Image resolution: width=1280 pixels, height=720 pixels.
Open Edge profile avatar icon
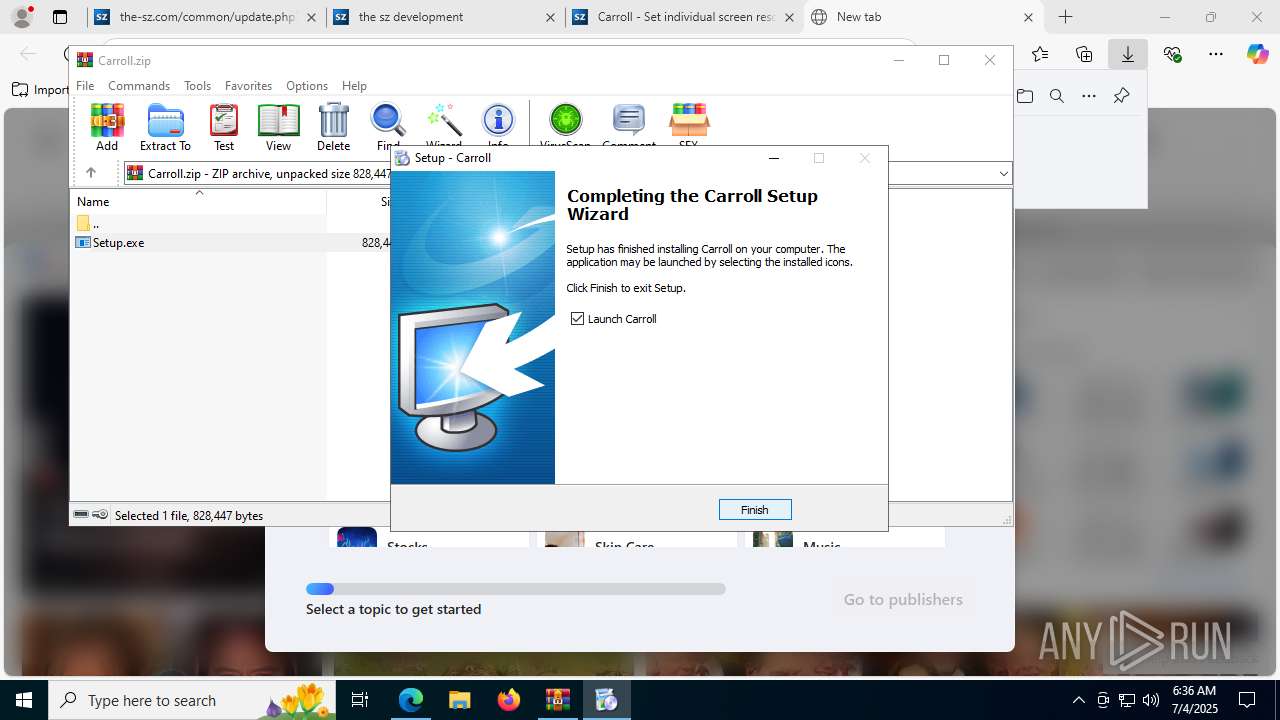point(22,17)
